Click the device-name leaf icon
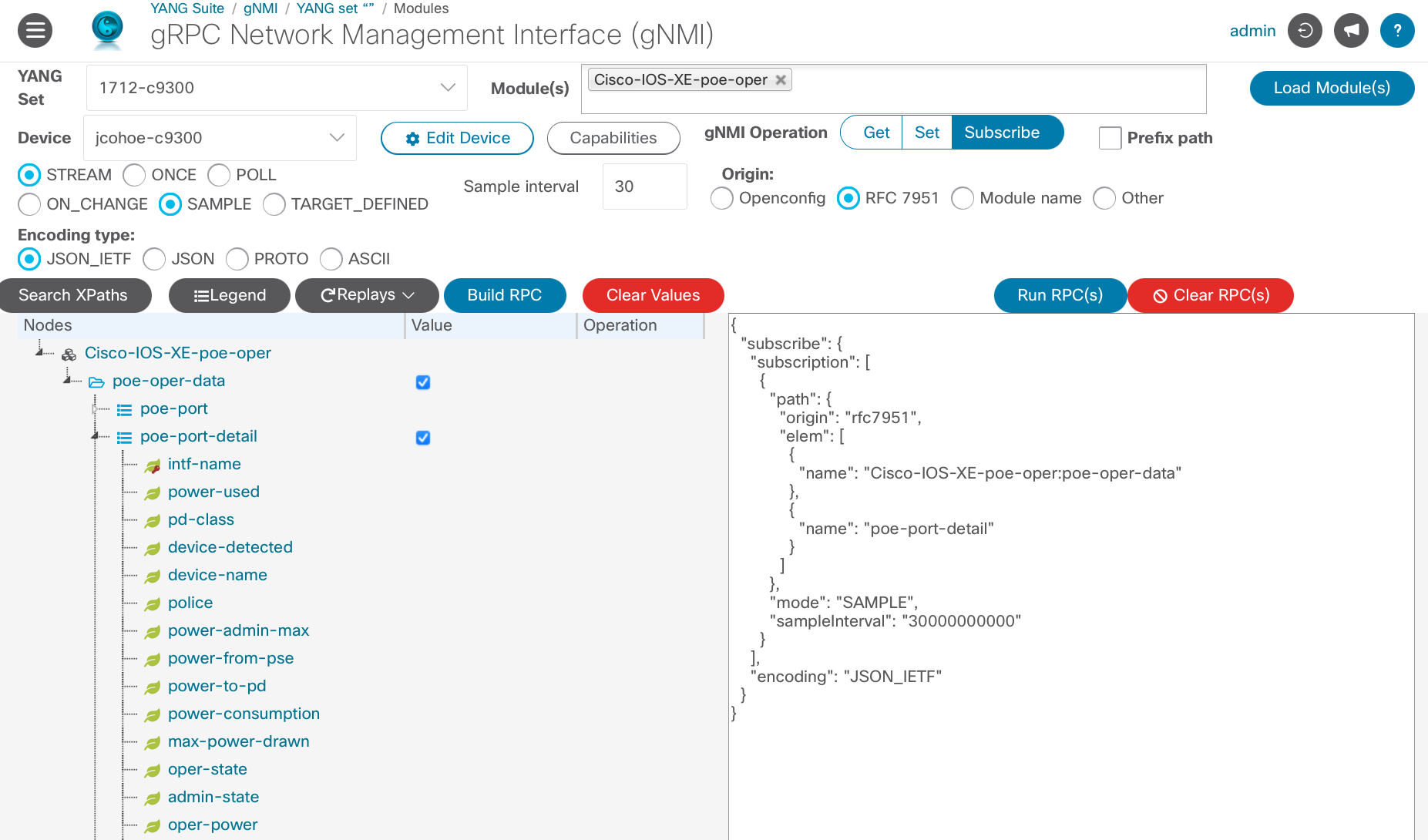 153,576
